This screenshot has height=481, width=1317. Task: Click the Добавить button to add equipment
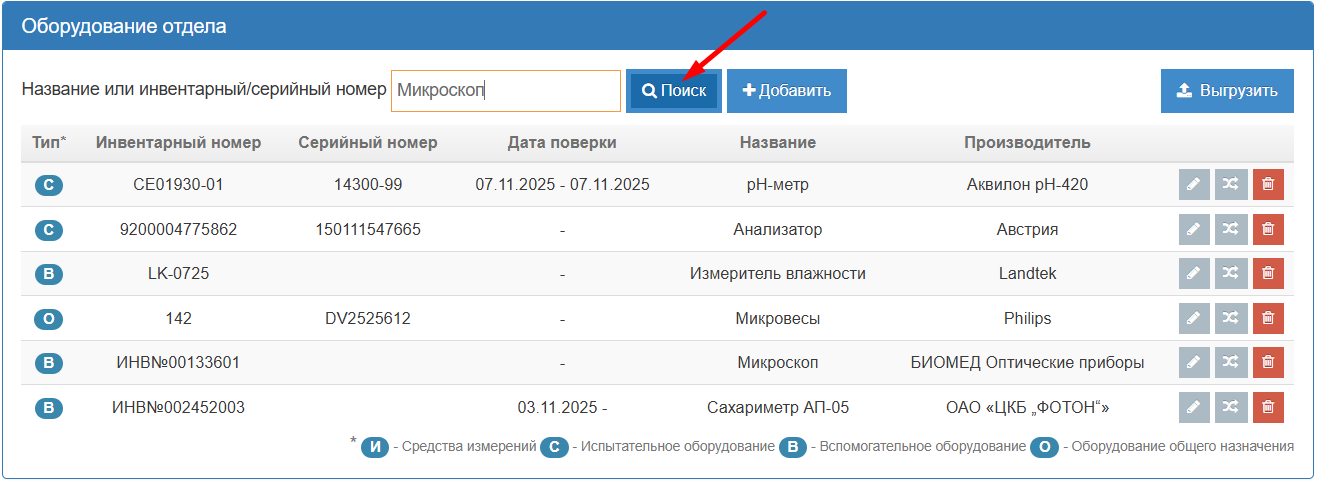787,91
